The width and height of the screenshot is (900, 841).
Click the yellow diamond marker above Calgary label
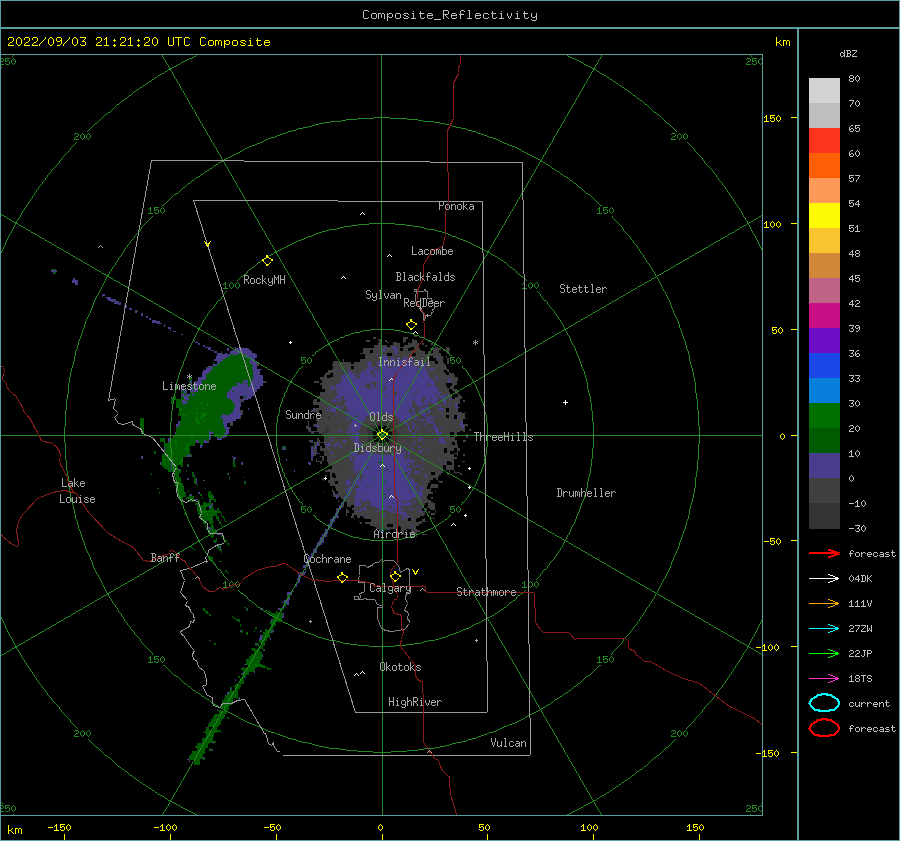pyautogui.click(x=395, y=576)
